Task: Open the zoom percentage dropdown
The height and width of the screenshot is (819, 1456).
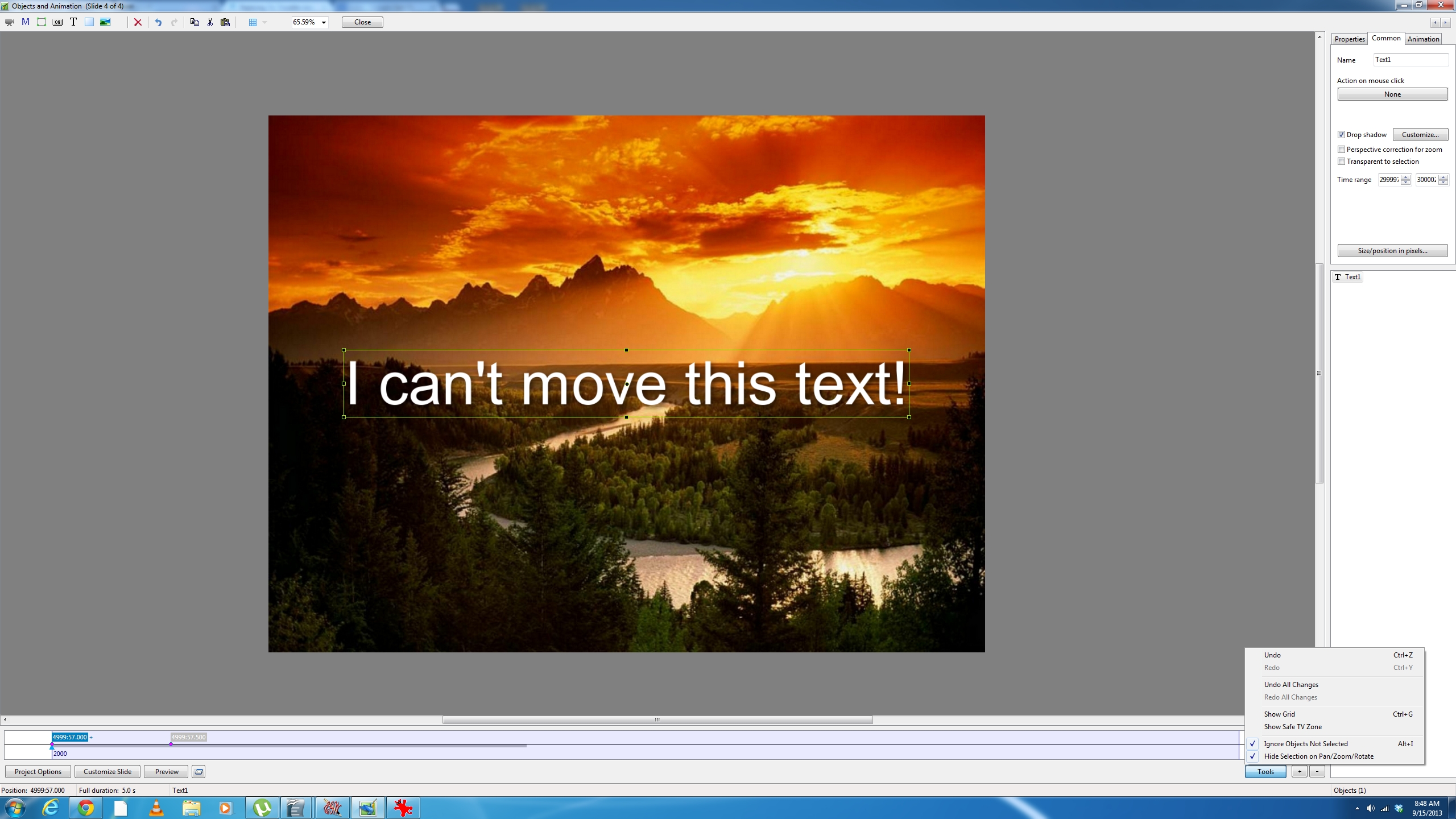Action: pos(324,22)
